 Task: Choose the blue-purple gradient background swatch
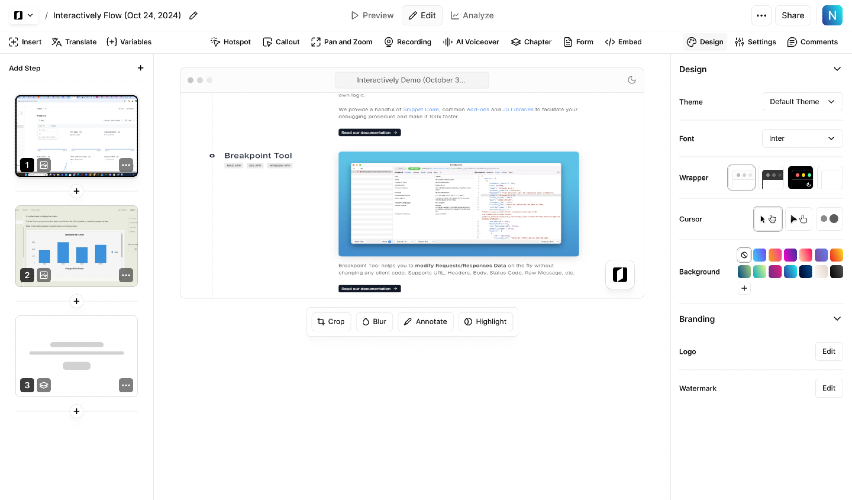(x=760, y=255)
